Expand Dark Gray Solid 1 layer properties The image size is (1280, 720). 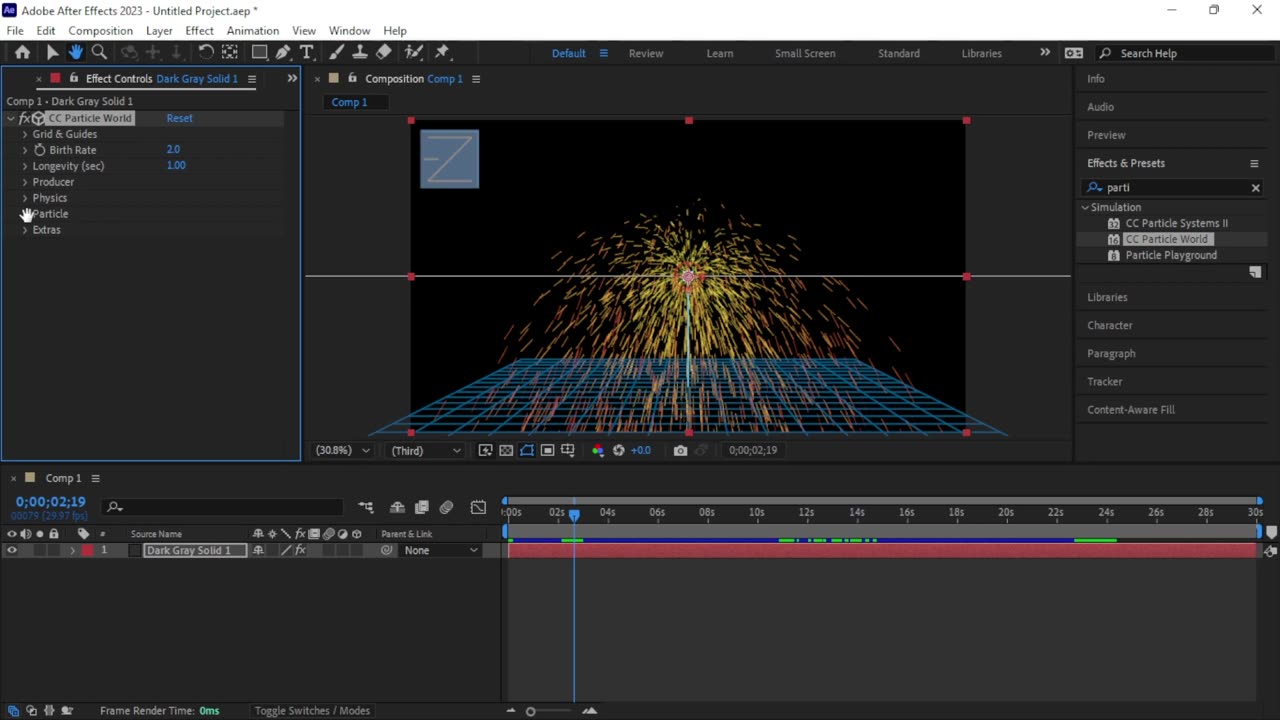[x=72, y=551]
